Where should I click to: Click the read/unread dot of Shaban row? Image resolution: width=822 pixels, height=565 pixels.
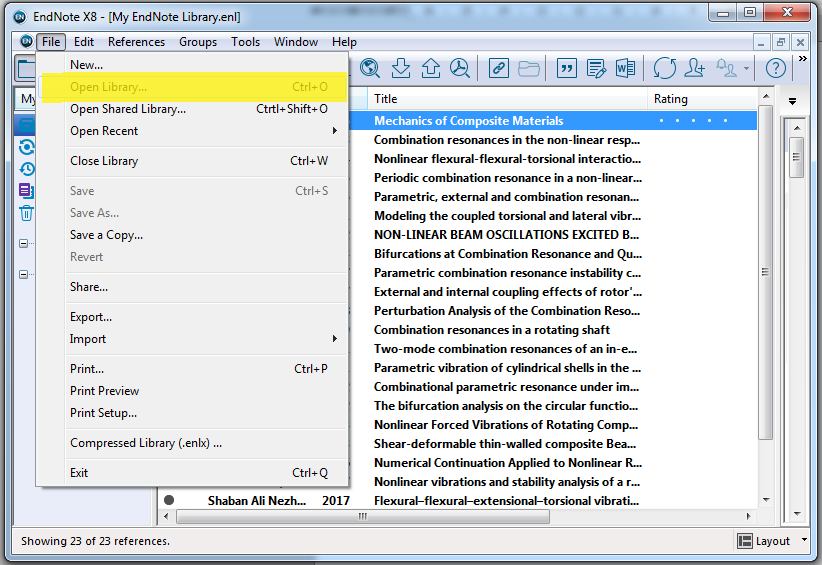[x=169, y=500]
